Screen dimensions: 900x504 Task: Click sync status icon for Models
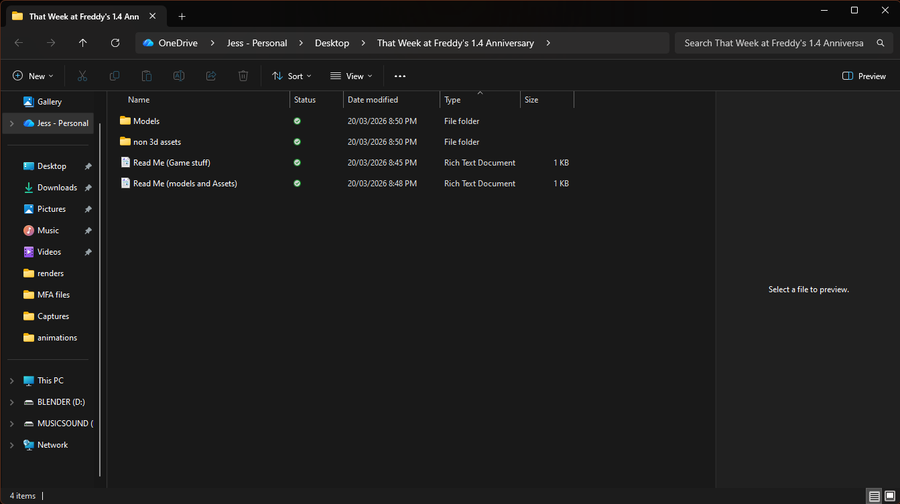[x=297, y=121]
